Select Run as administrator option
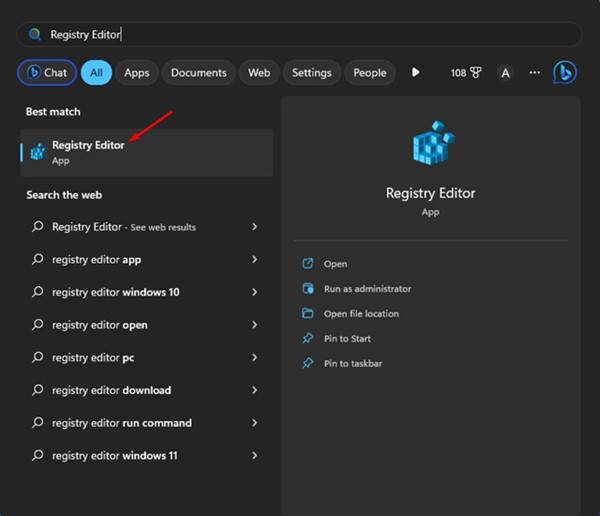Screen dimensions: 600x516 coord(366,288)
